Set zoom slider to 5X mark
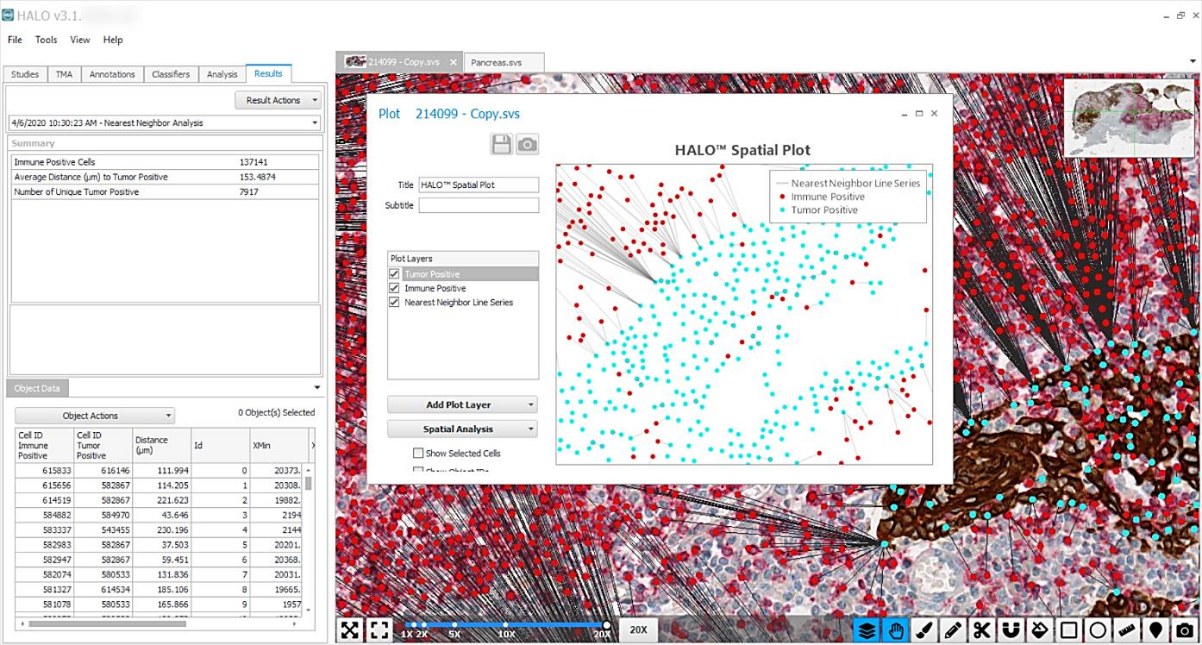Screen dimensions: 1202x645 455,626
